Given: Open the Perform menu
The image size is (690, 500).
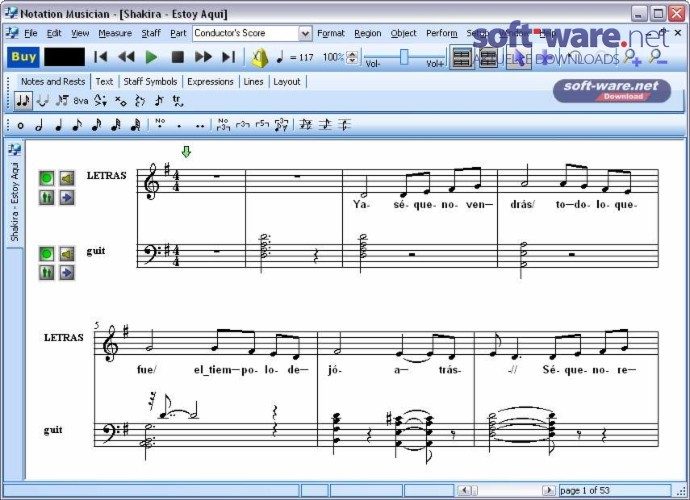Looking at the screenshot, I should 441,33.
